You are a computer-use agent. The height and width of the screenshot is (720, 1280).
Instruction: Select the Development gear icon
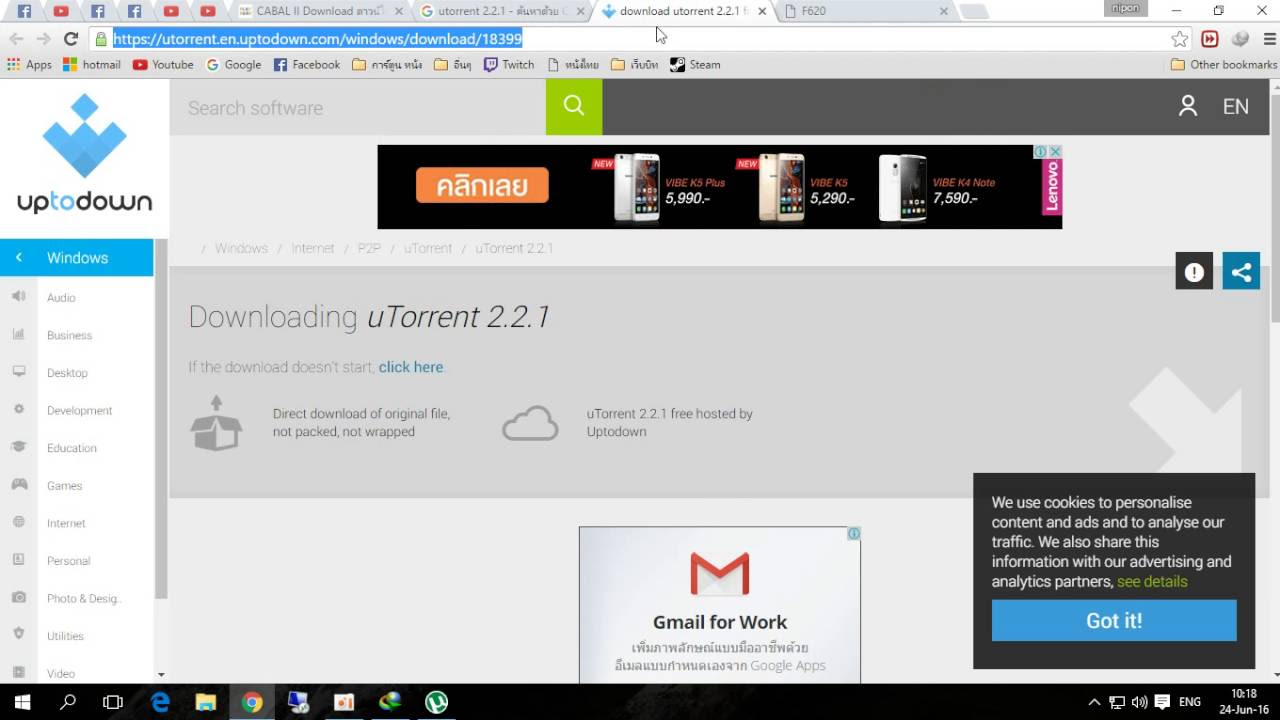pyautogui.click(x=18, y=410)
